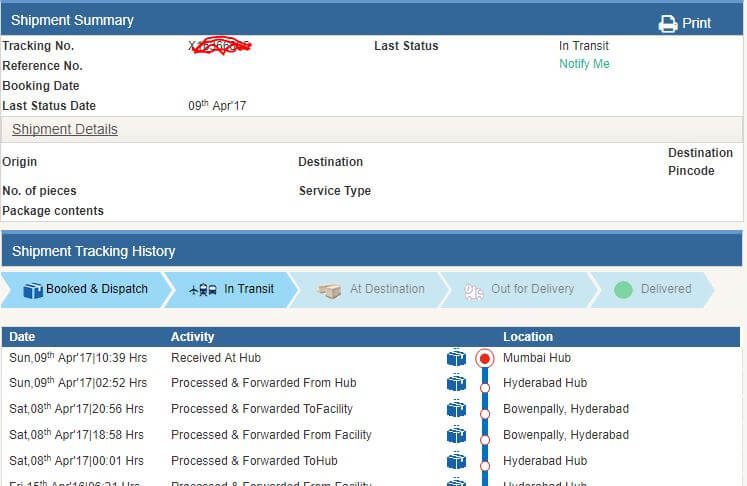This screenshot has width=747, height=486.
Task: Click Notify Me link
Action: coord(584,64)
